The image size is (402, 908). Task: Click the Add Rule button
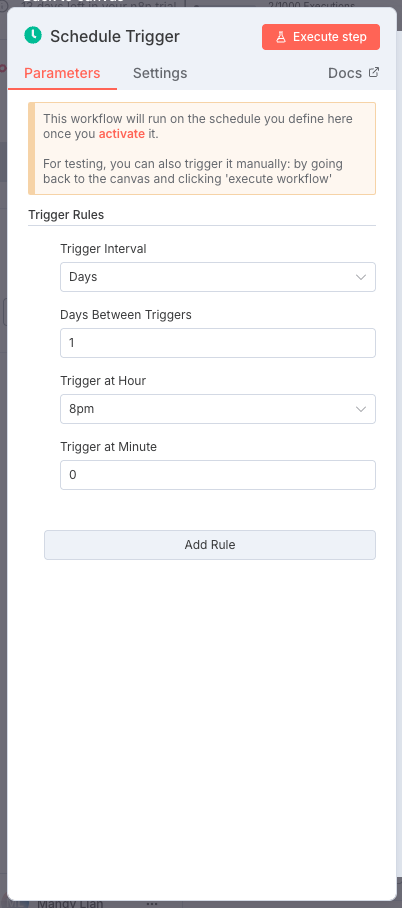pos(210,545)
